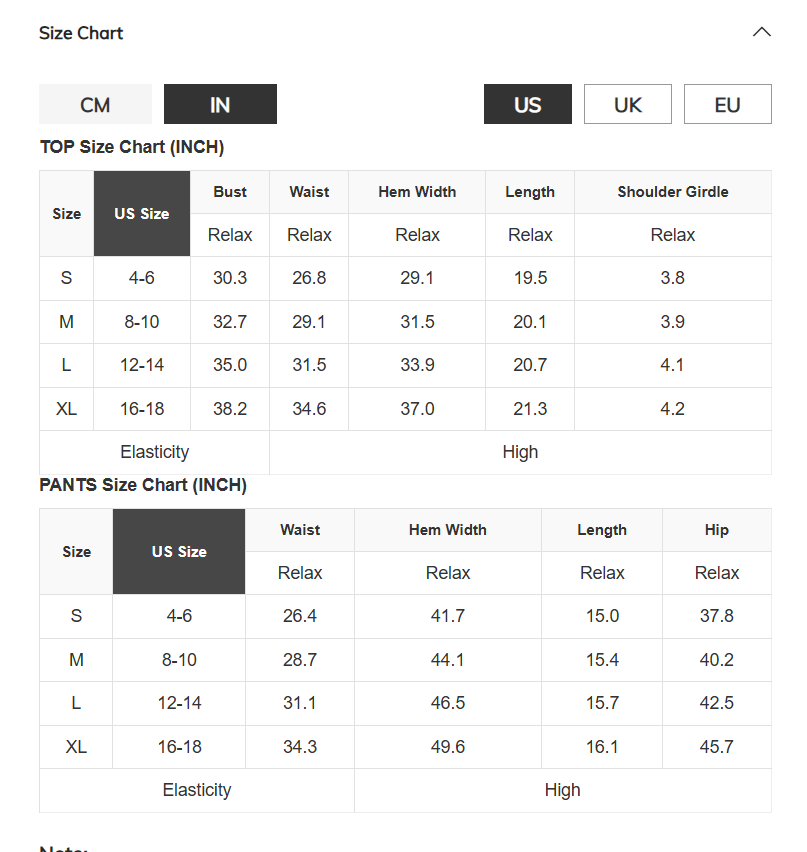This screenshot has width=807, height=852.
Task: Click the top Hem Width header
Action: 417,192
